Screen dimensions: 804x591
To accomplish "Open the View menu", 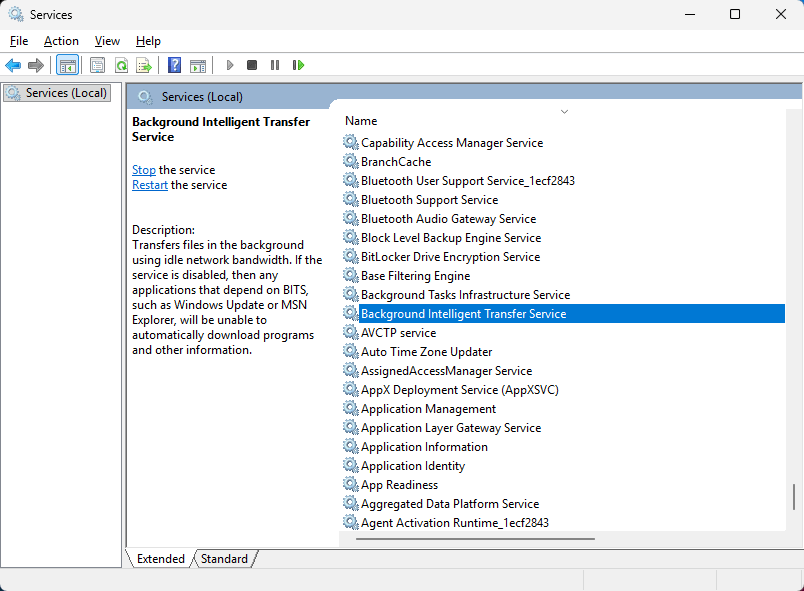I will point(107,41).
